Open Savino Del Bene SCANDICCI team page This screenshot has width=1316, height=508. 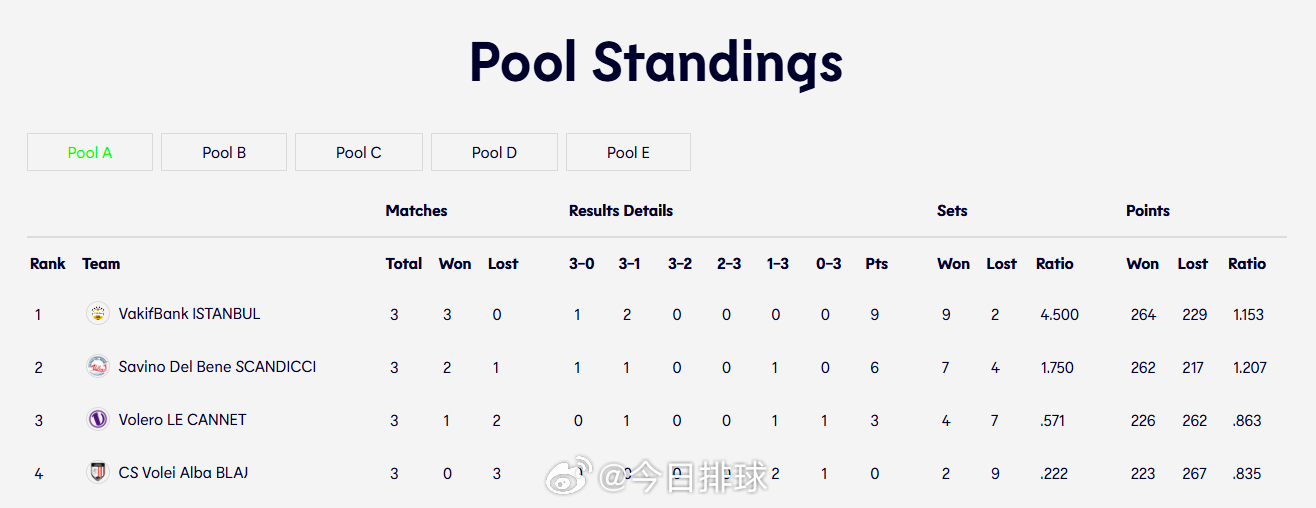click(x=217, y=367)
